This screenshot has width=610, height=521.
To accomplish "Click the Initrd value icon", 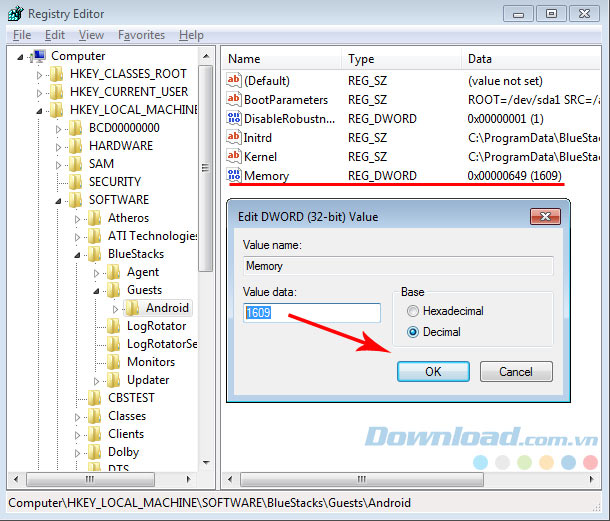I will click(x=234, y=137).
